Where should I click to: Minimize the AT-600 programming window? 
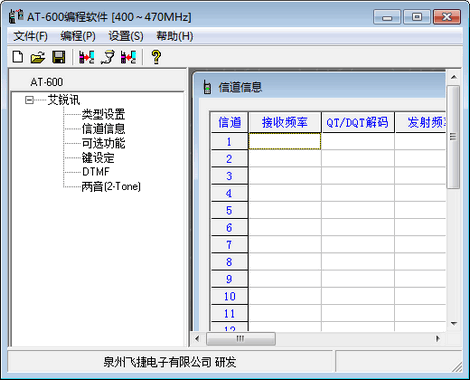[x=387, y=17]
